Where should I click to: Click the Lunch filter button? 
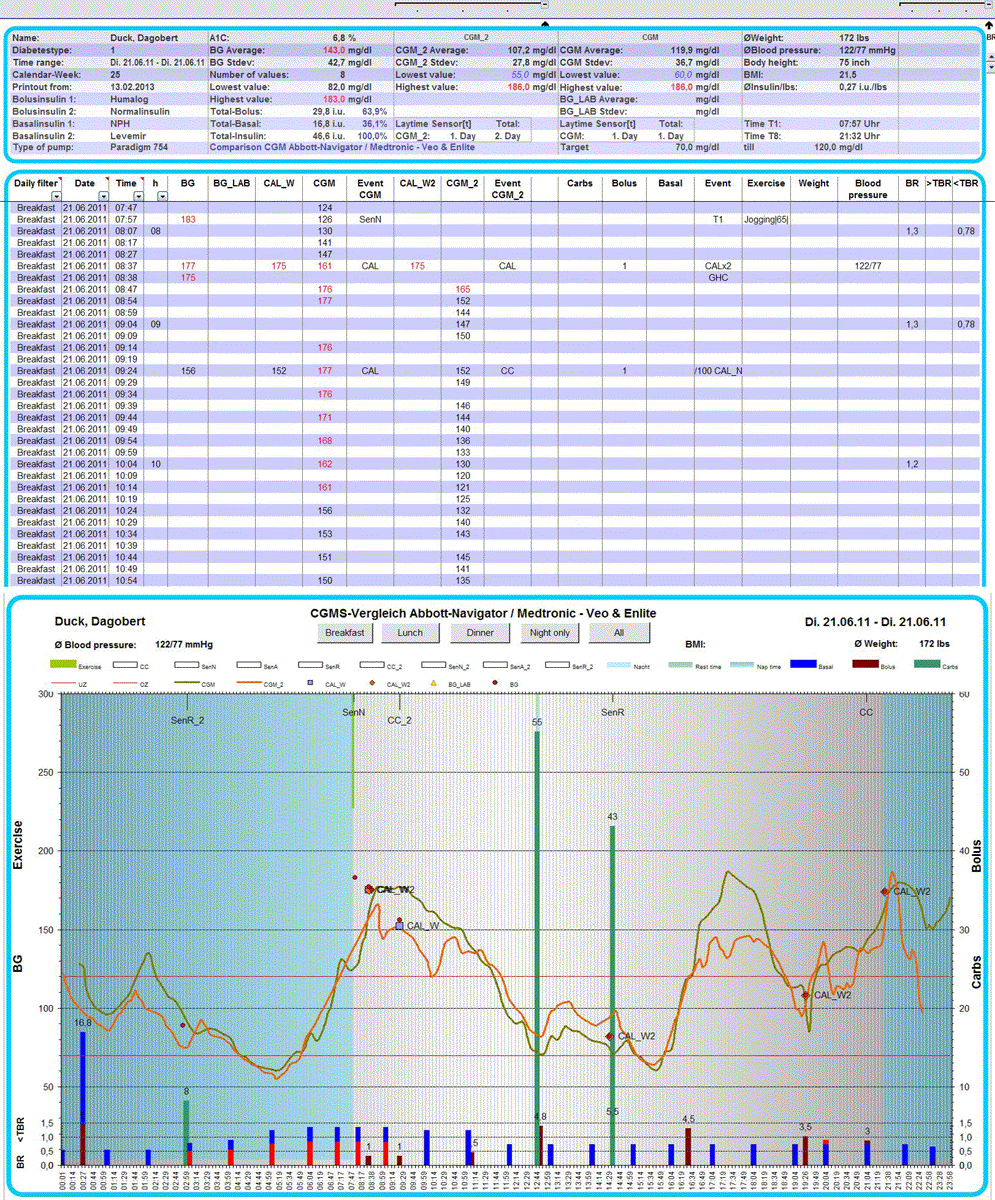pos(411,633)
